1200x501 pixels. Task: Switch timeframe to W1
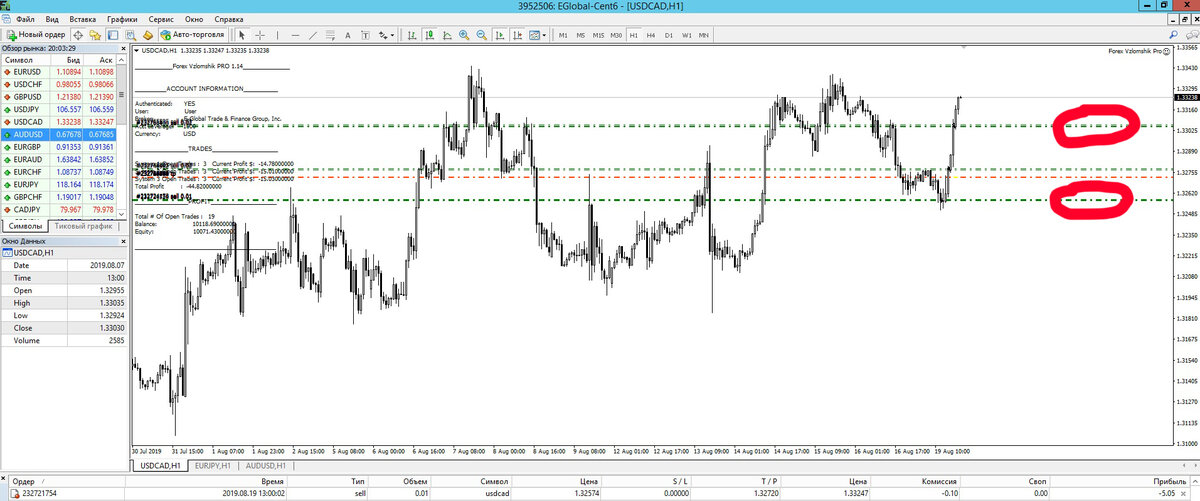pyautogui.click(x=687, y=35)
